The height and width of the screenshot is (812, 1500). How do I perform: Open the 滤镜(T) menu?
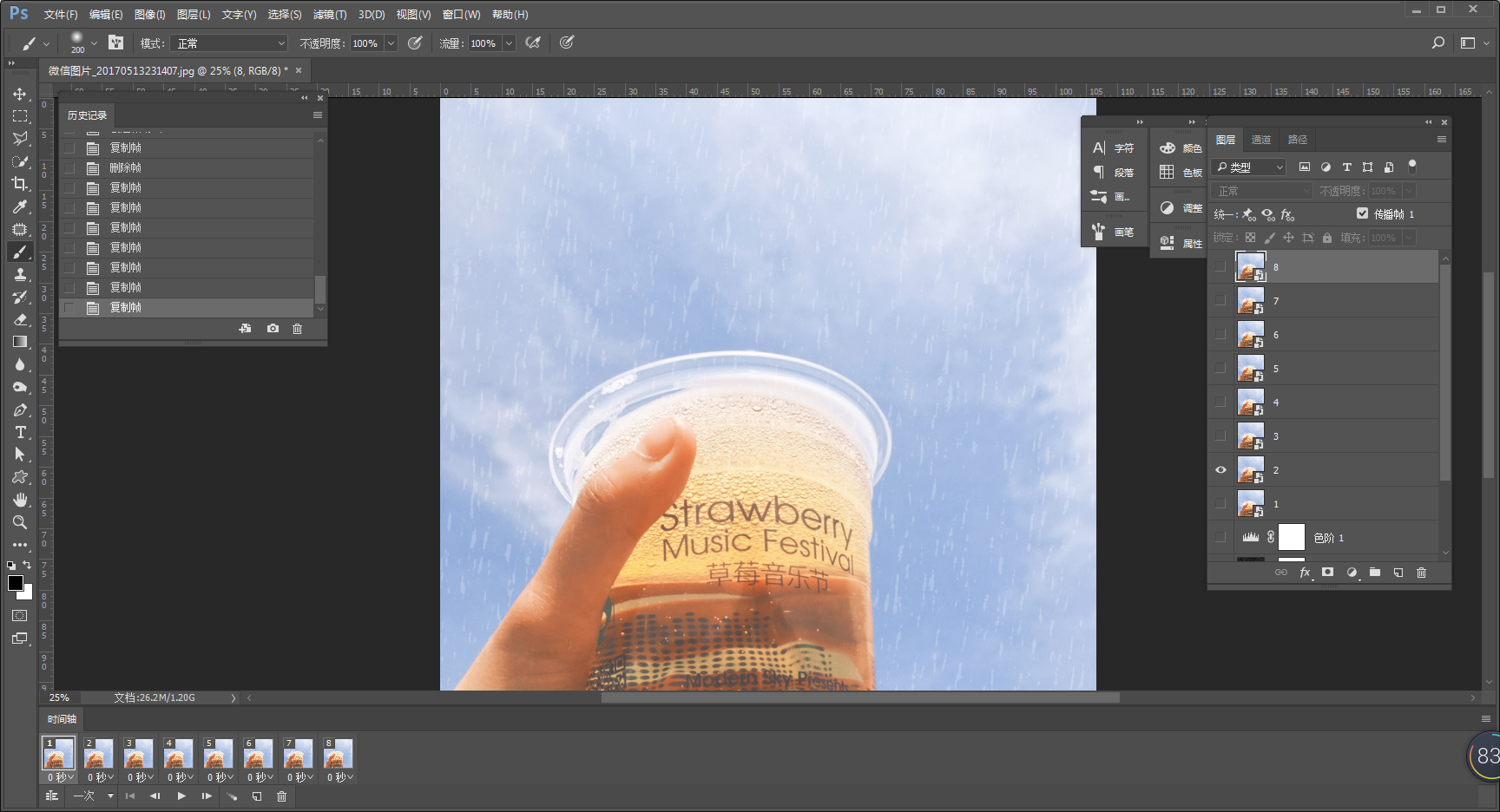tap(330, 15)
